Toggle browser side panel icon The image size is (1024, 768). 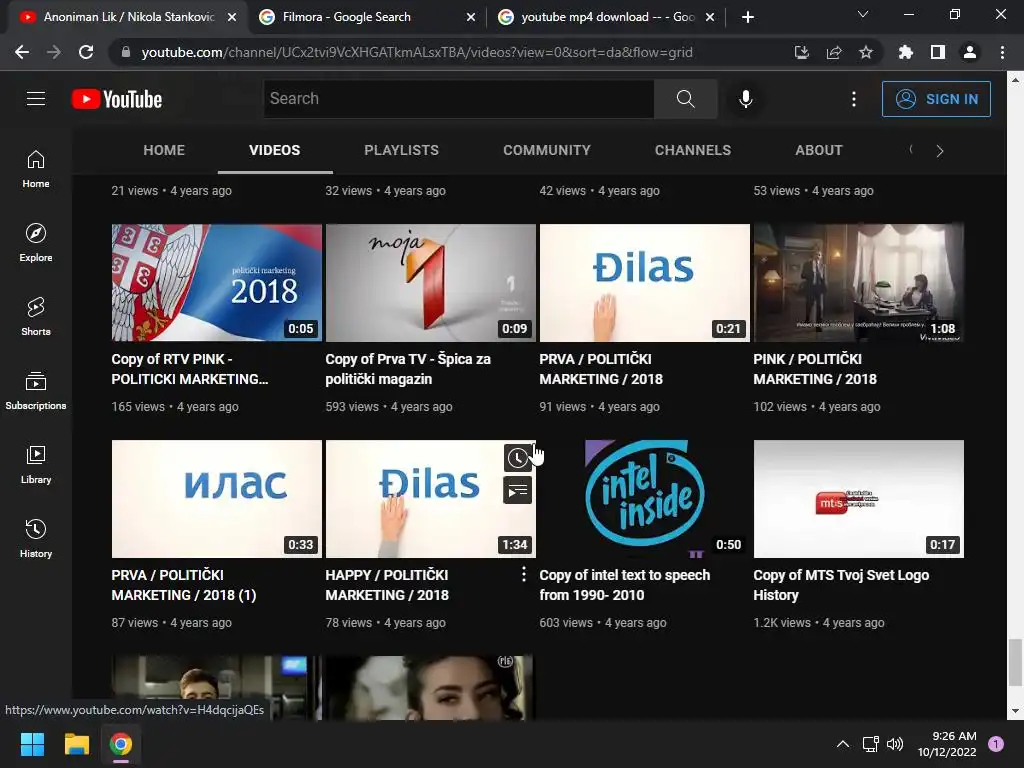[938, 52]
